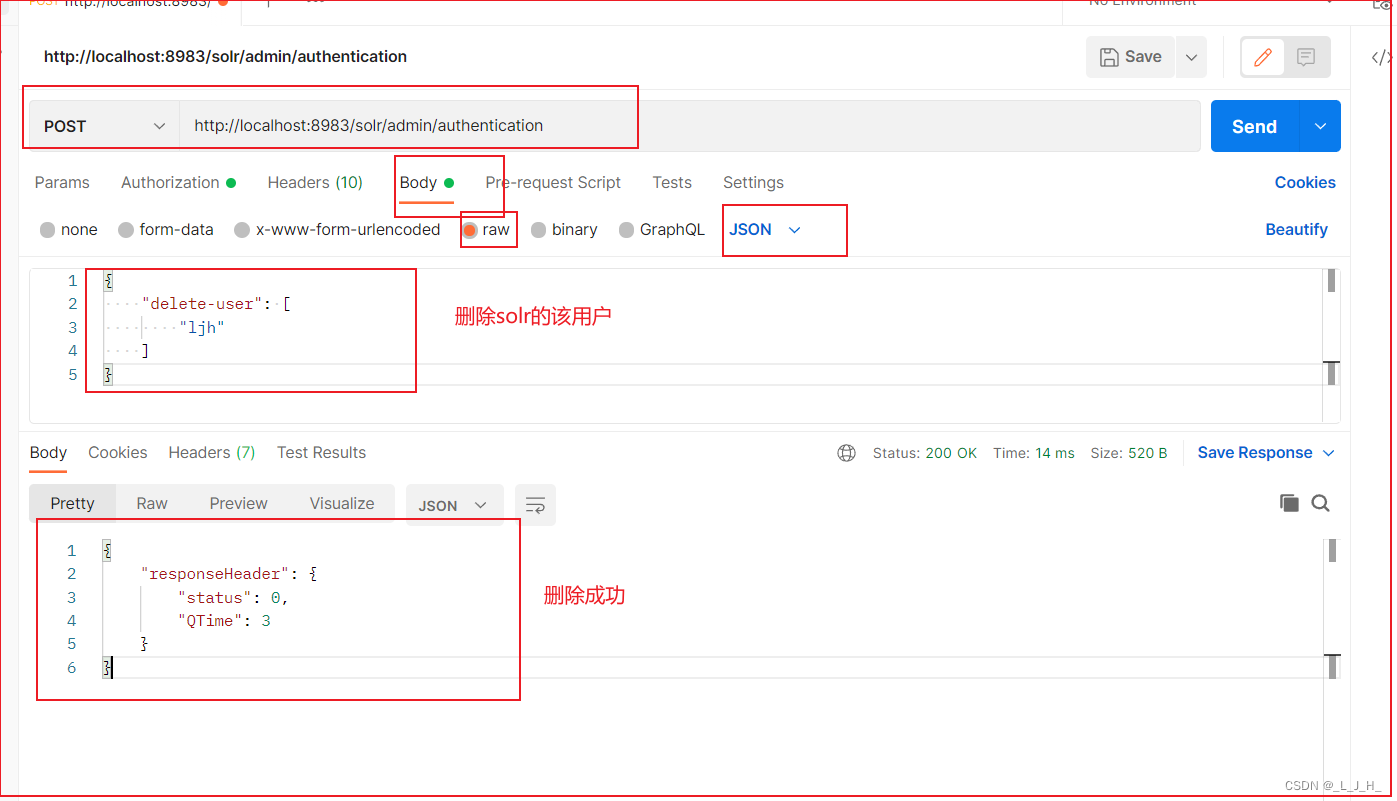Screen dimensions: 1397x801
Task: Open the response Cookies tab
Action: point(118,452)
